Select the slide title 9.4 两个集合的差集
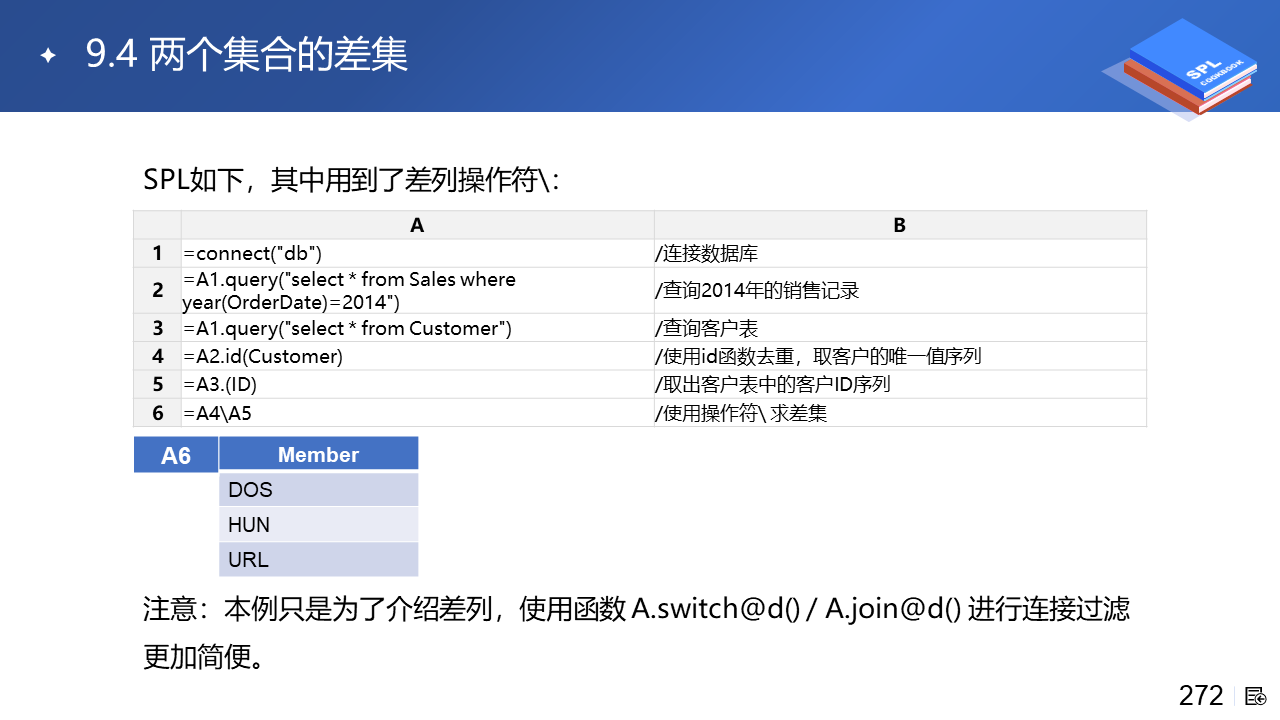 (x=247, y=55)
